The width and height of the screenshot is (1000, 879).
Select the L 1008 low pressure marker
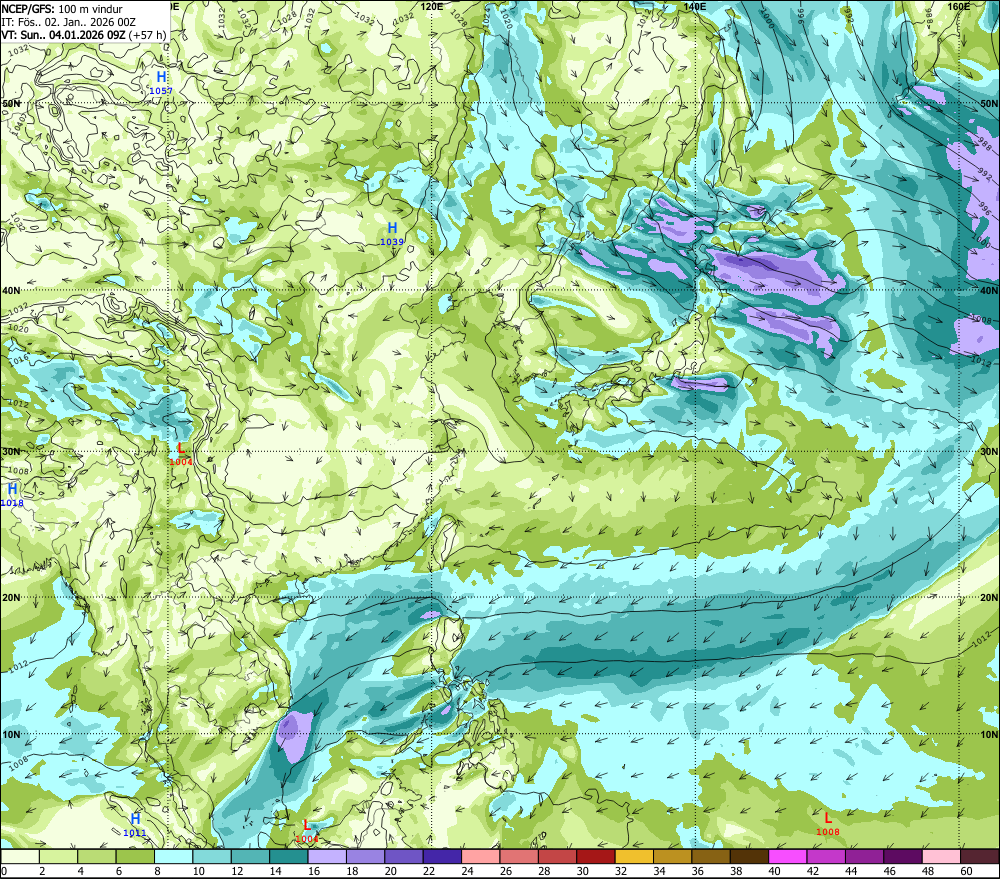point(828,823)
